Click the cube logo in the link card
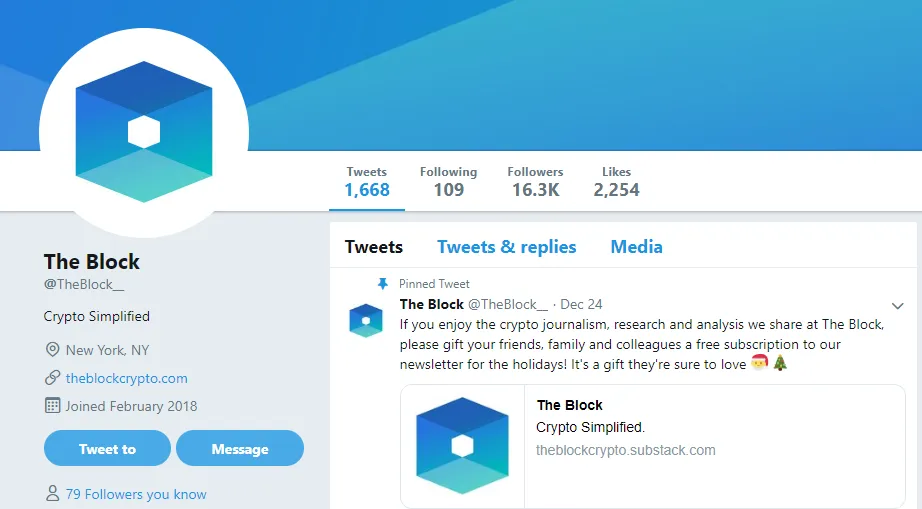This screenshot has width=922, height=509. 462,446
